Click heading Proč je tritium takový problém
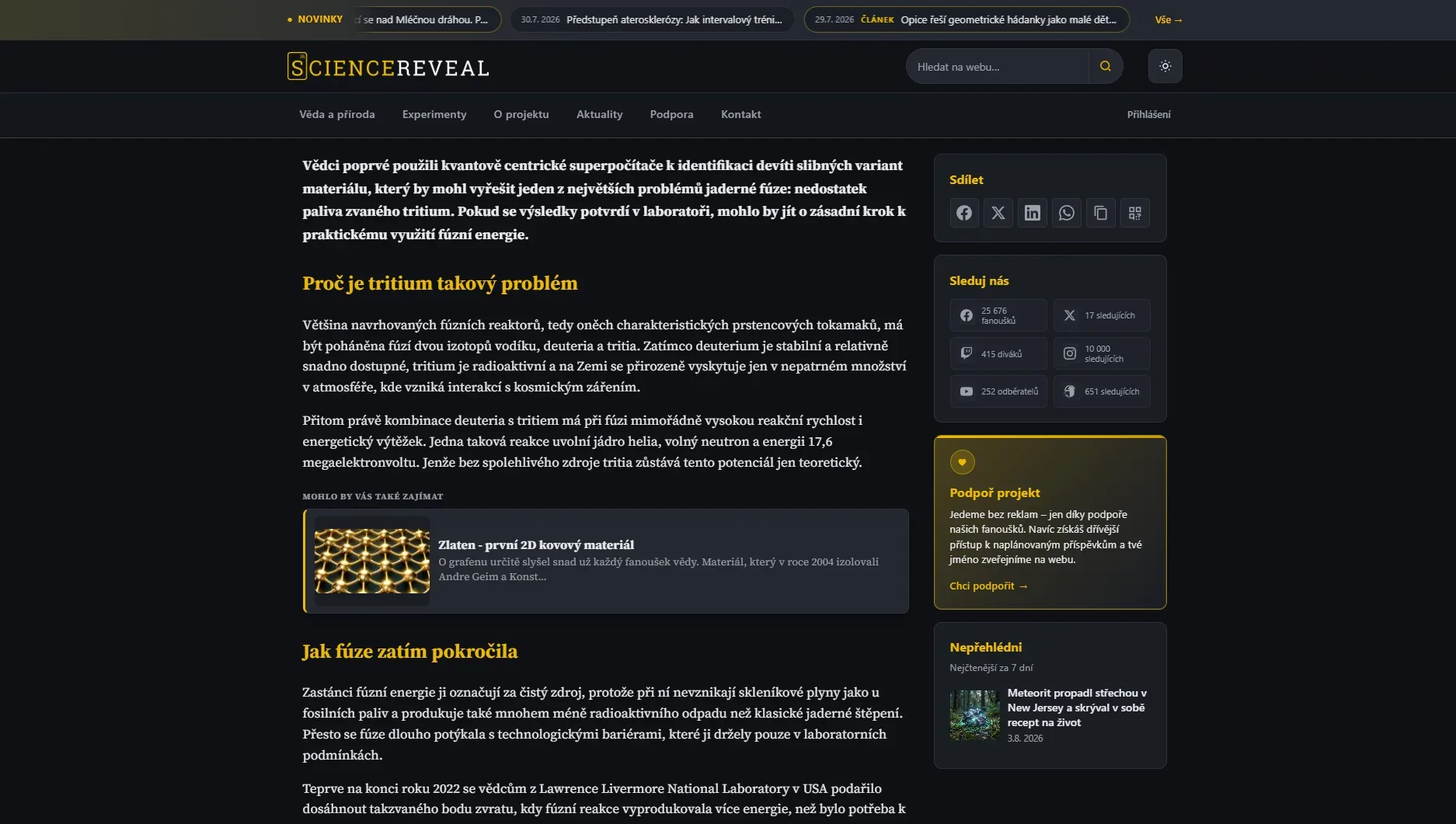Image resolution: width=1456 pixels, height=824 pixels. coord(440,283)
